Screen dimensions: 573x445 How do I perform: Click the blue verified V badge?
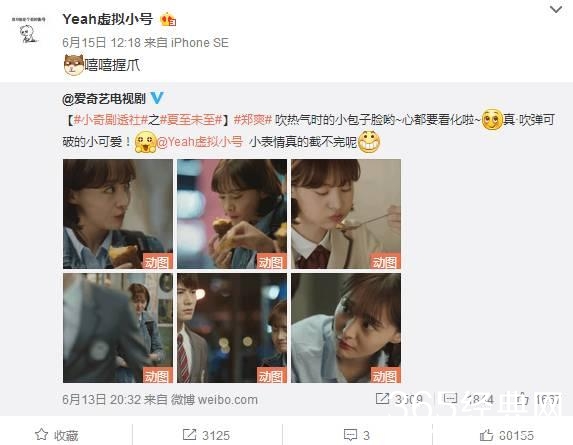157,98
